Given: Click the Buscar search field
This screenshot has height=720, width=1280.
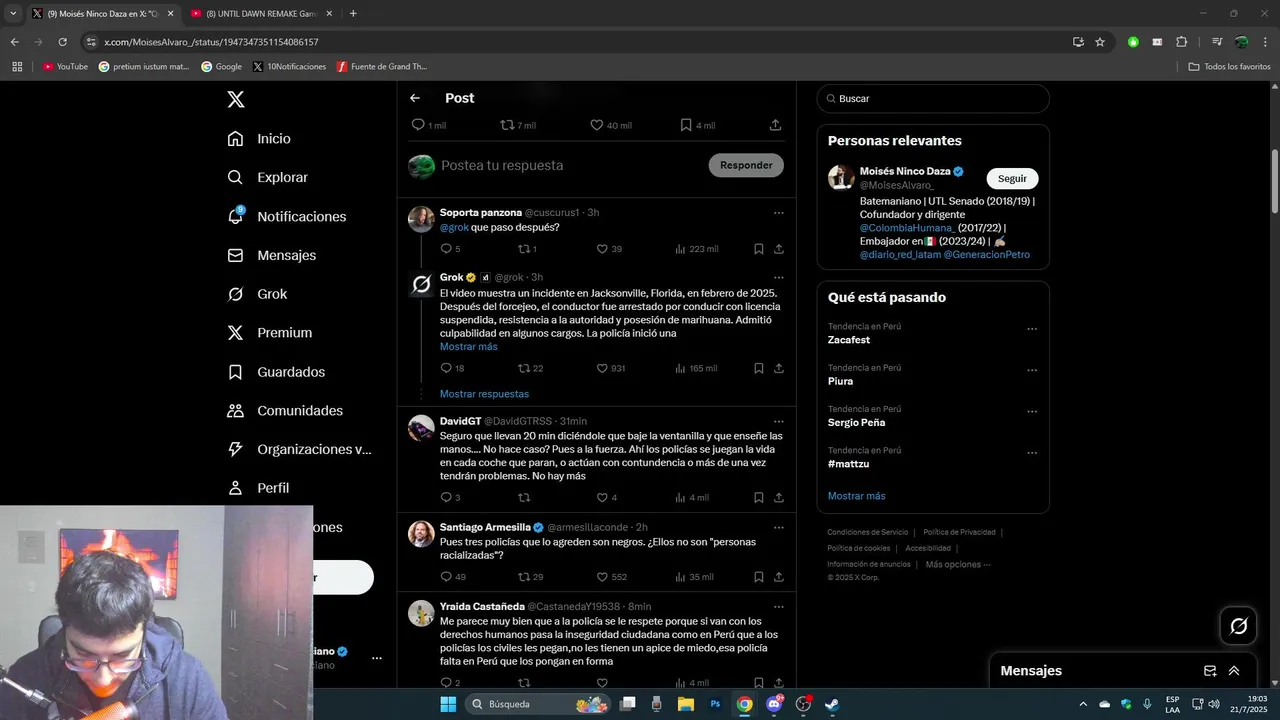Looking at the screenshot, I should [933, 98].
